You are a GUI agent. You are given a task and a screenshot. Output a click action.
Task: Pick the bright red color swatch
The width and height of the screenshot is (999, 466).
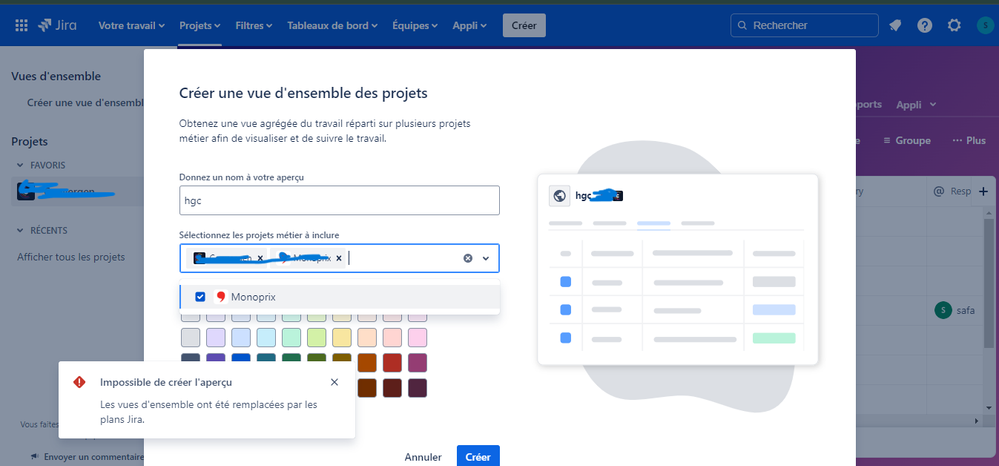[x=392, y=363]
